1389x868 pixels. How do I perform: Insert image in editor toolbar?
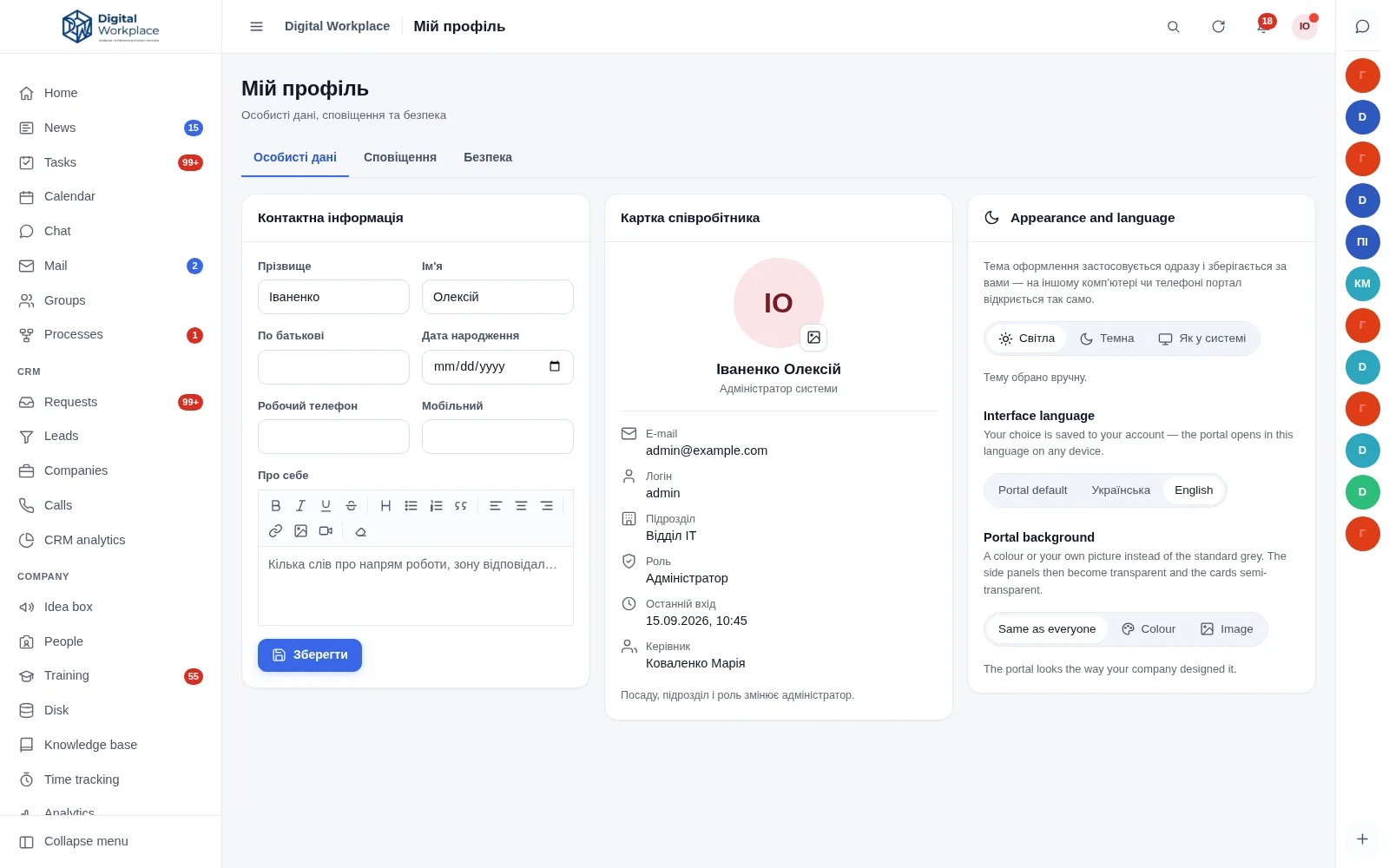301,530
